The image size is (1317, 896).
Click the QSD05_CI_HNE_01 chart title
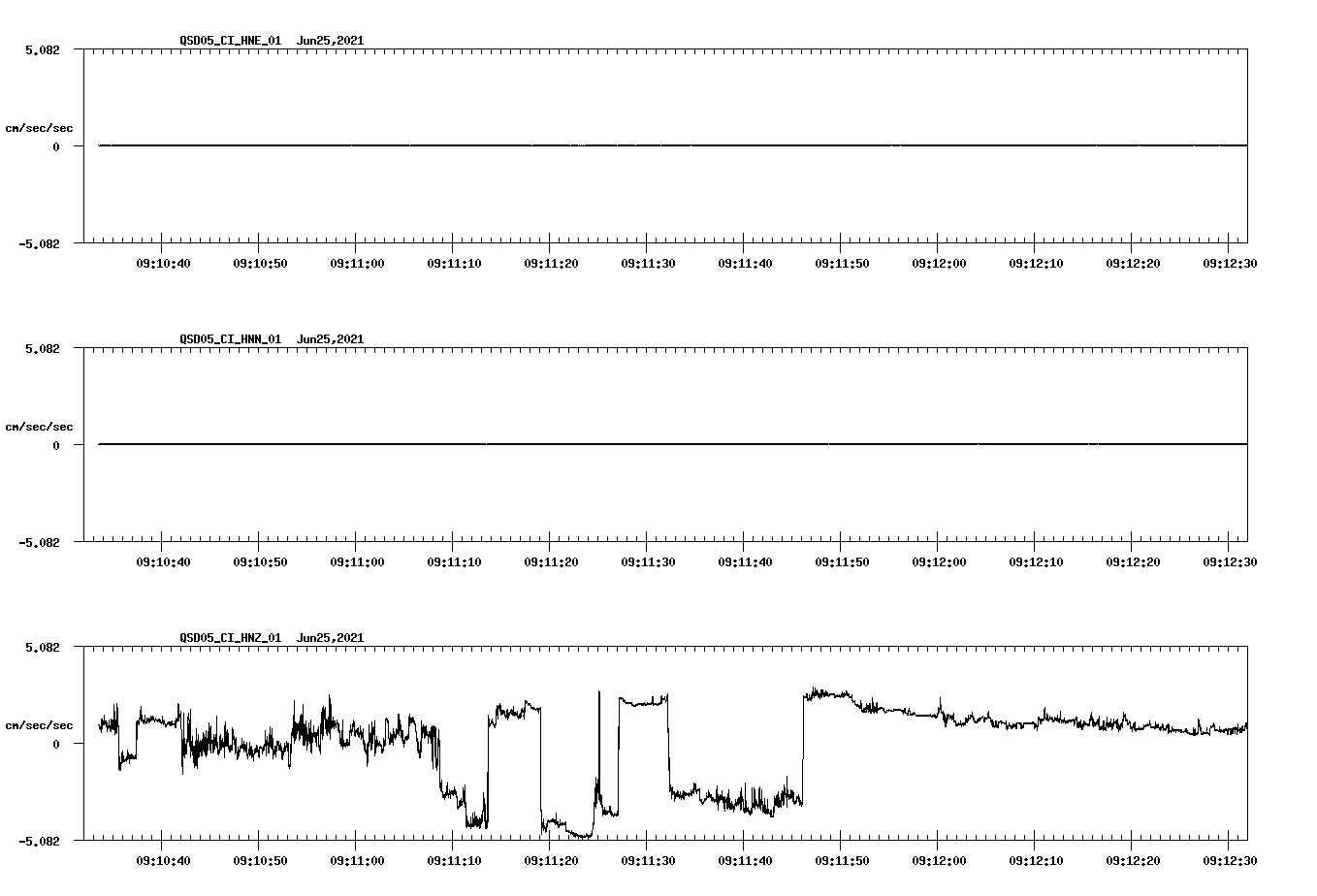point(272,41)
